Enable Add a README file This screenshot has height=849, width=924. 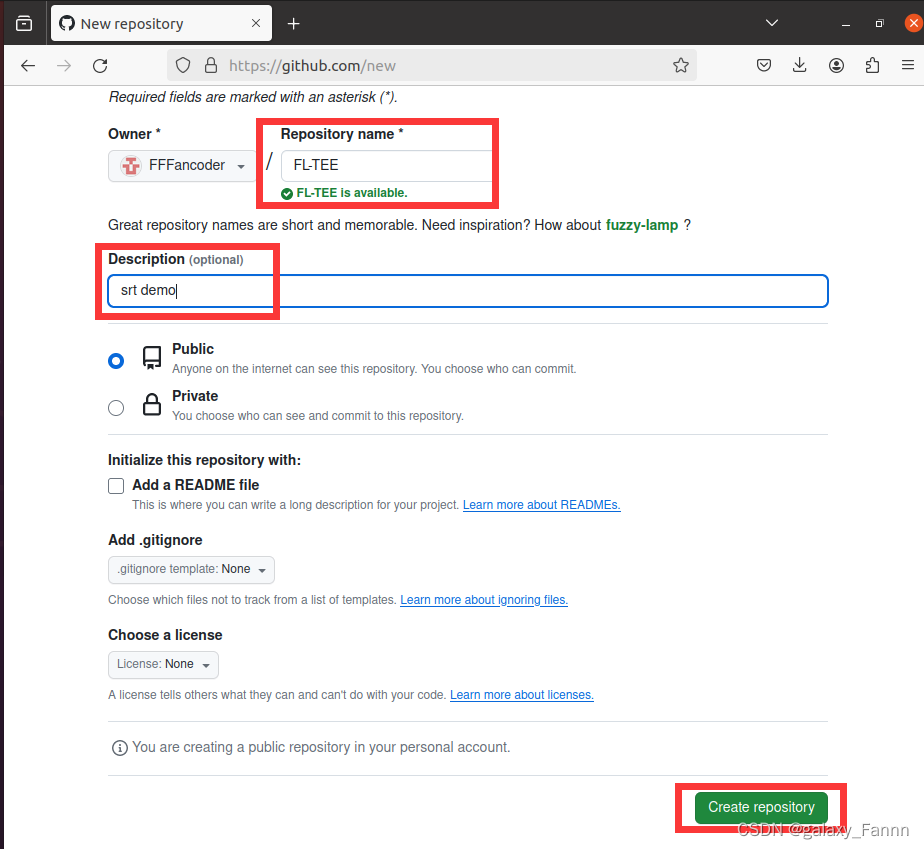[116, 485]
